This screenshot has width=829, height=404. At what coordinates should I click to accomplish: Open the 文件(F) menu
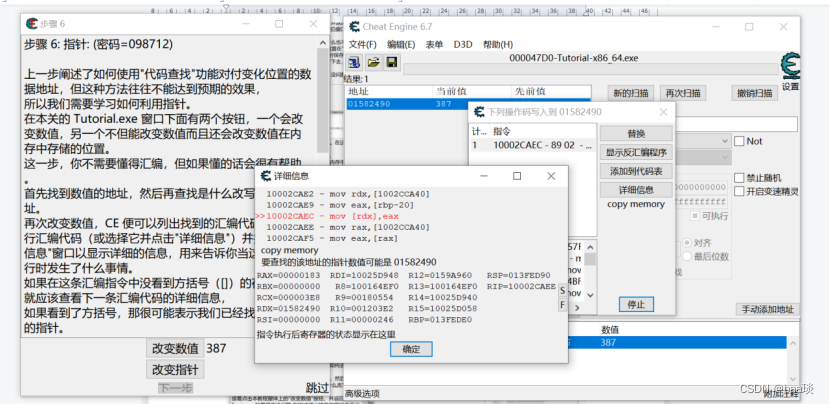(363, 44)
